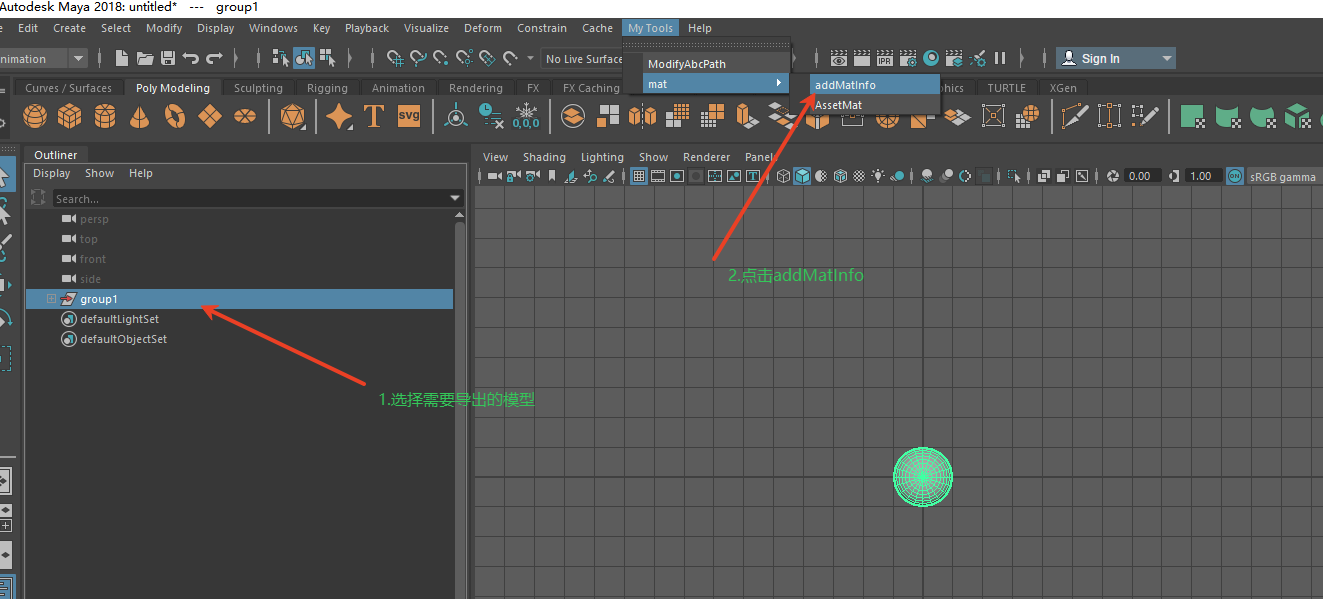The height and width of the screenshot is (599, 1323).
Task: Select defaultLightSet in the Outliner
Action: [119, 319]
